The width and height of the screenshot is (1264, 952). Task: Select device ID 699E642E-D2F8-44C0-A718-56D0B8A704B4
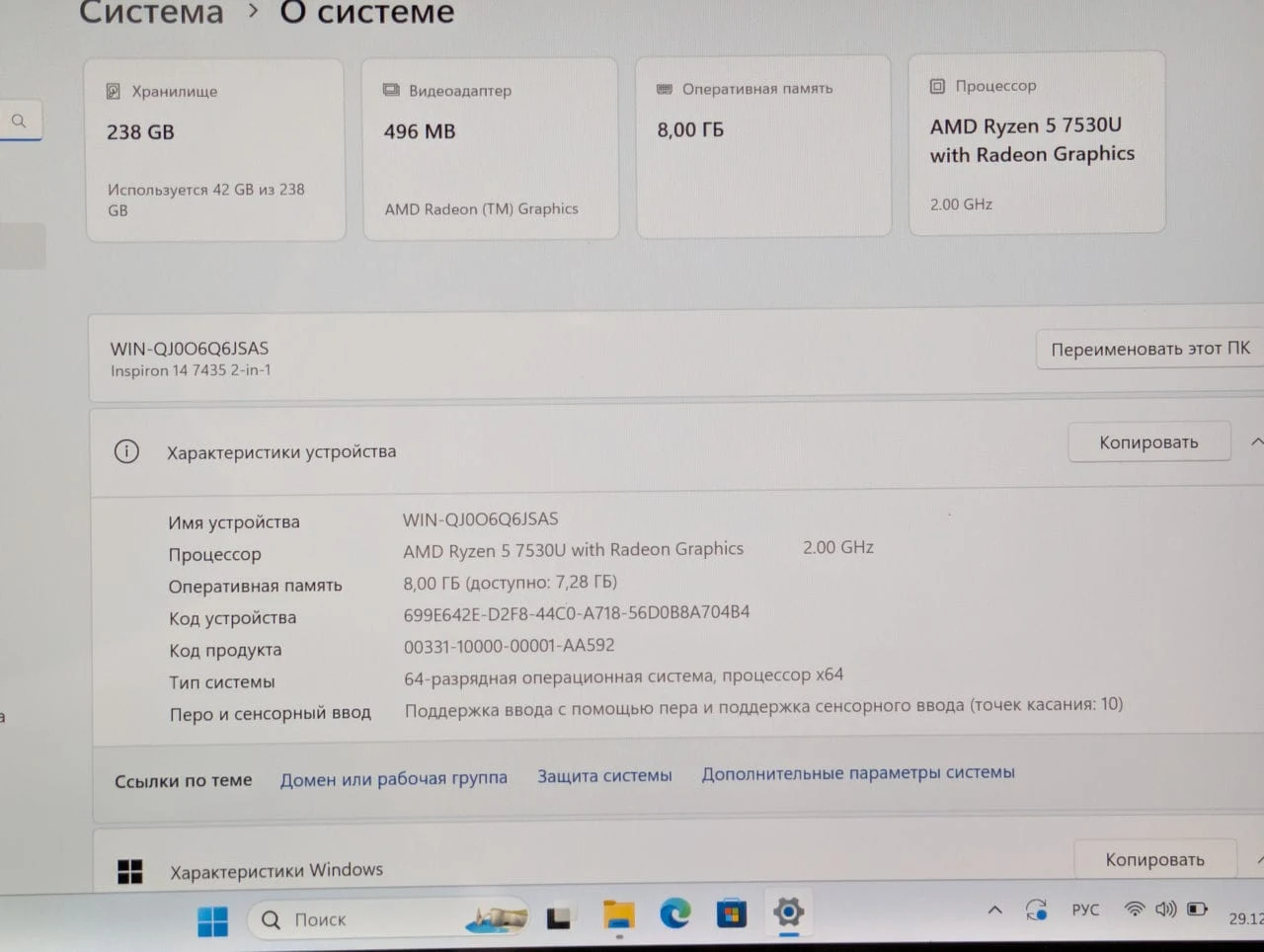tap(577, 613)
